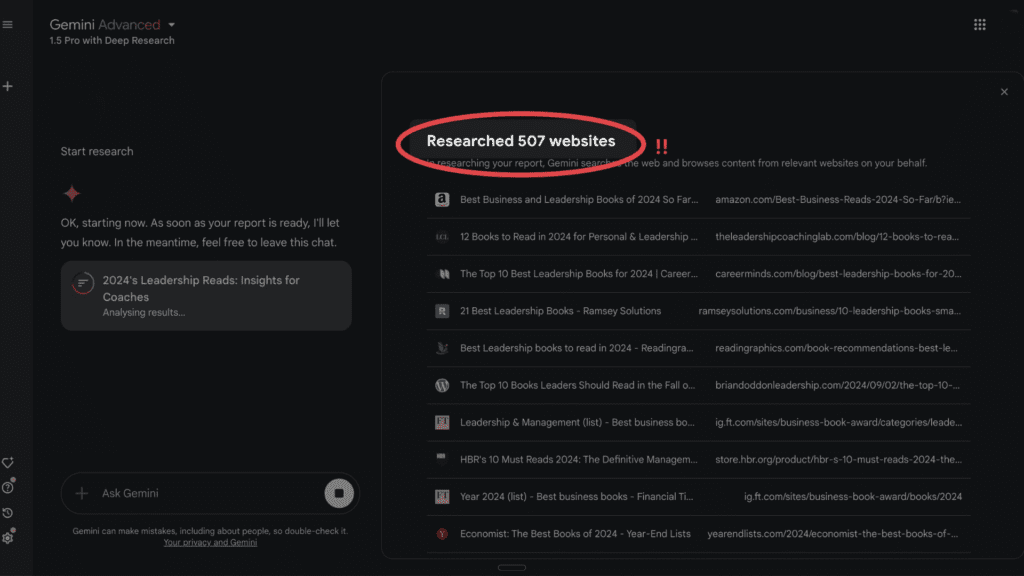The image size is (1024, 576).
Task: Click the Gemini sparkle icon
Action: (x=72, y=193)
